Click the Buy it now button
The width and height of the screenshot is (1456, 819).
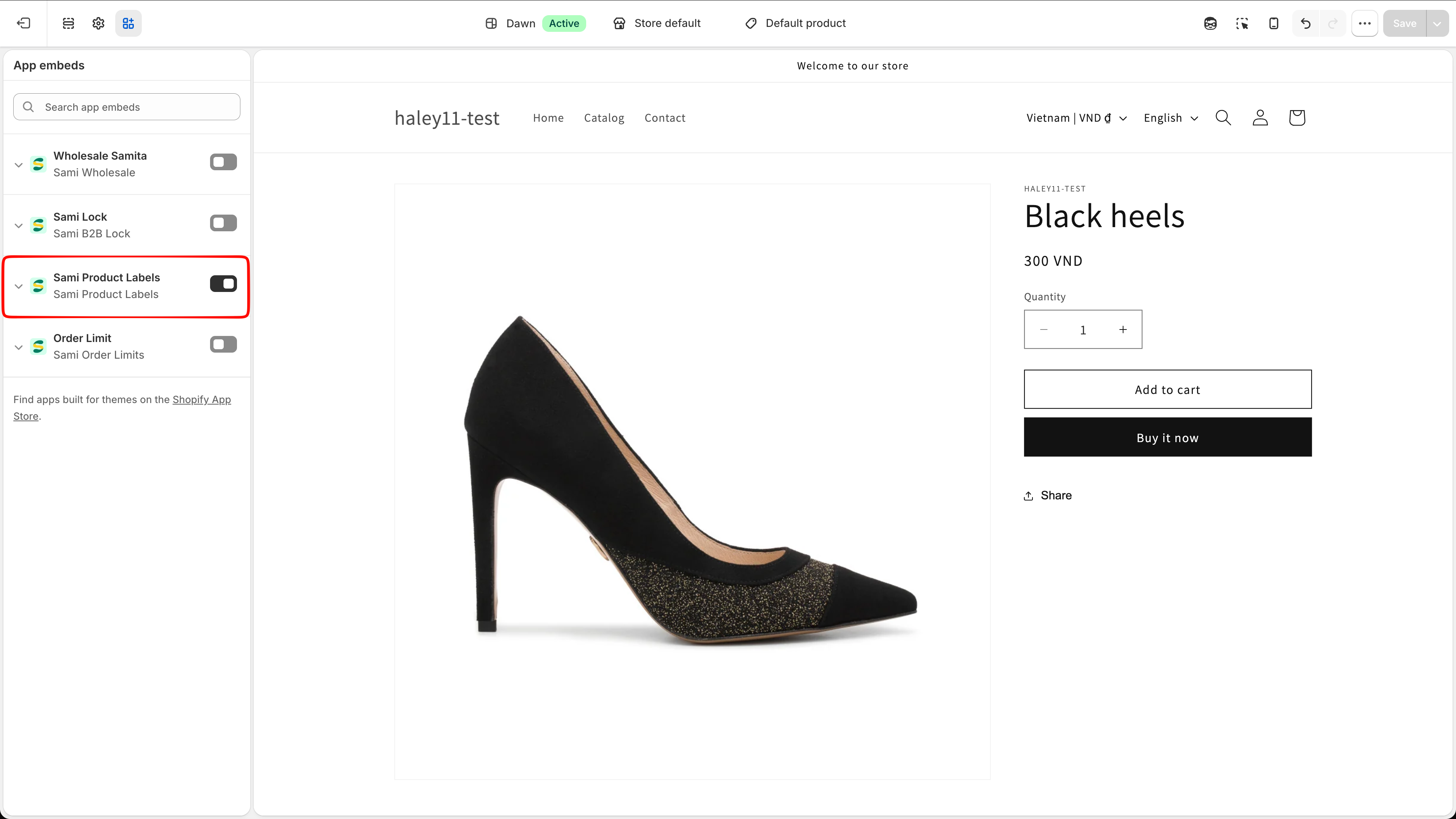pyautogui.click(x=1167, y=437)
